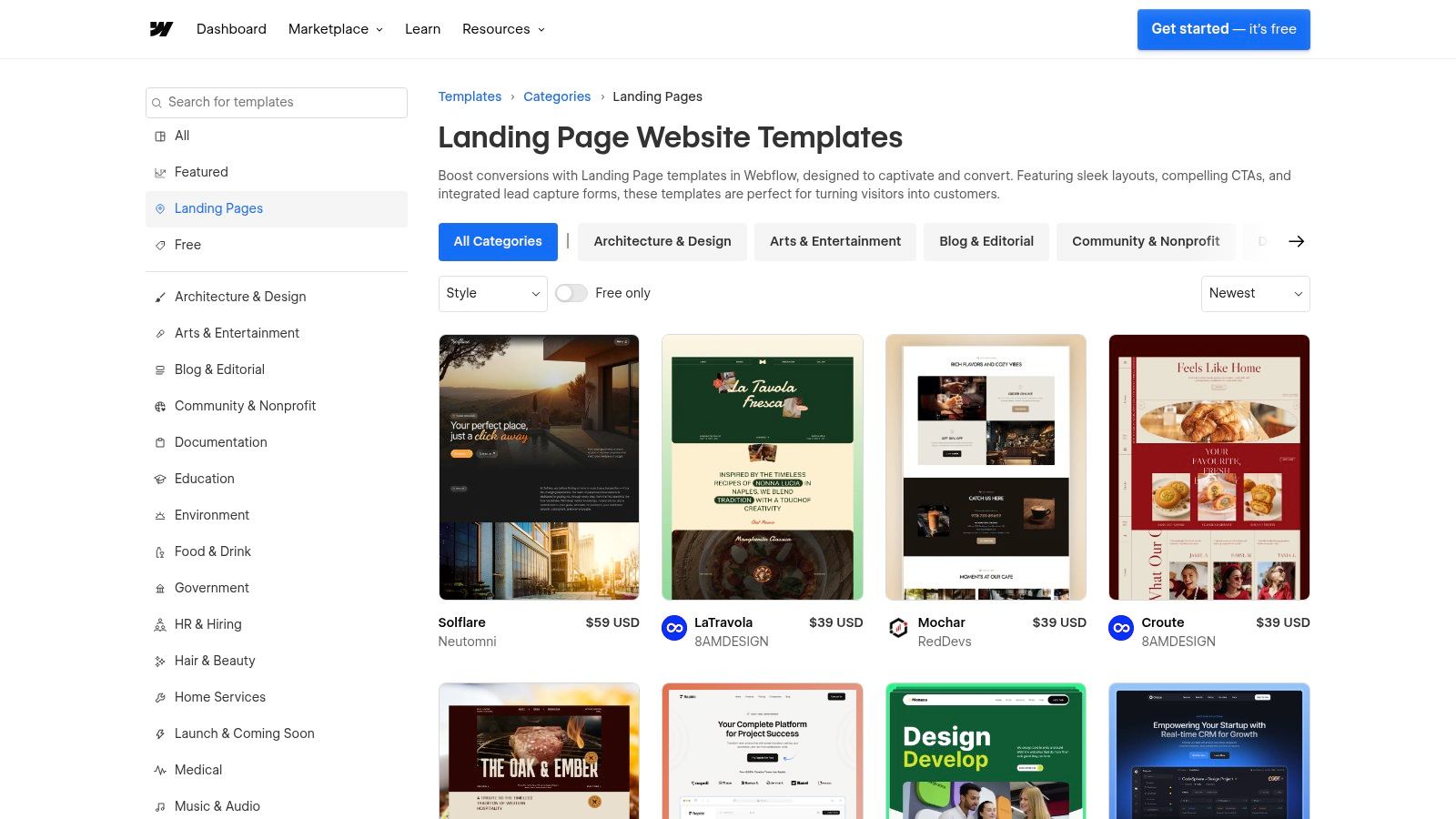1456x819 pixels.
Task: Open the Croute Feels Like Home thumbnail
Action: [1209, 468]
